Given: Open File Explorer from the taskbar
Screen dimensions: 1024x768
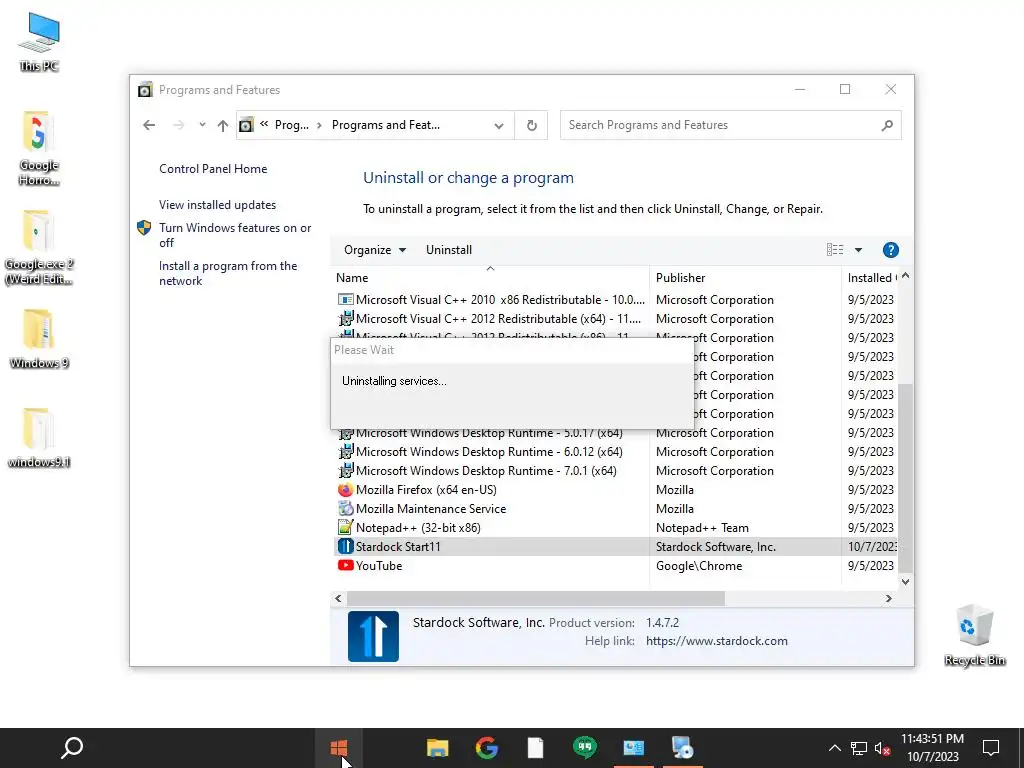Looking at the screenshot, I should click(438, 748).
